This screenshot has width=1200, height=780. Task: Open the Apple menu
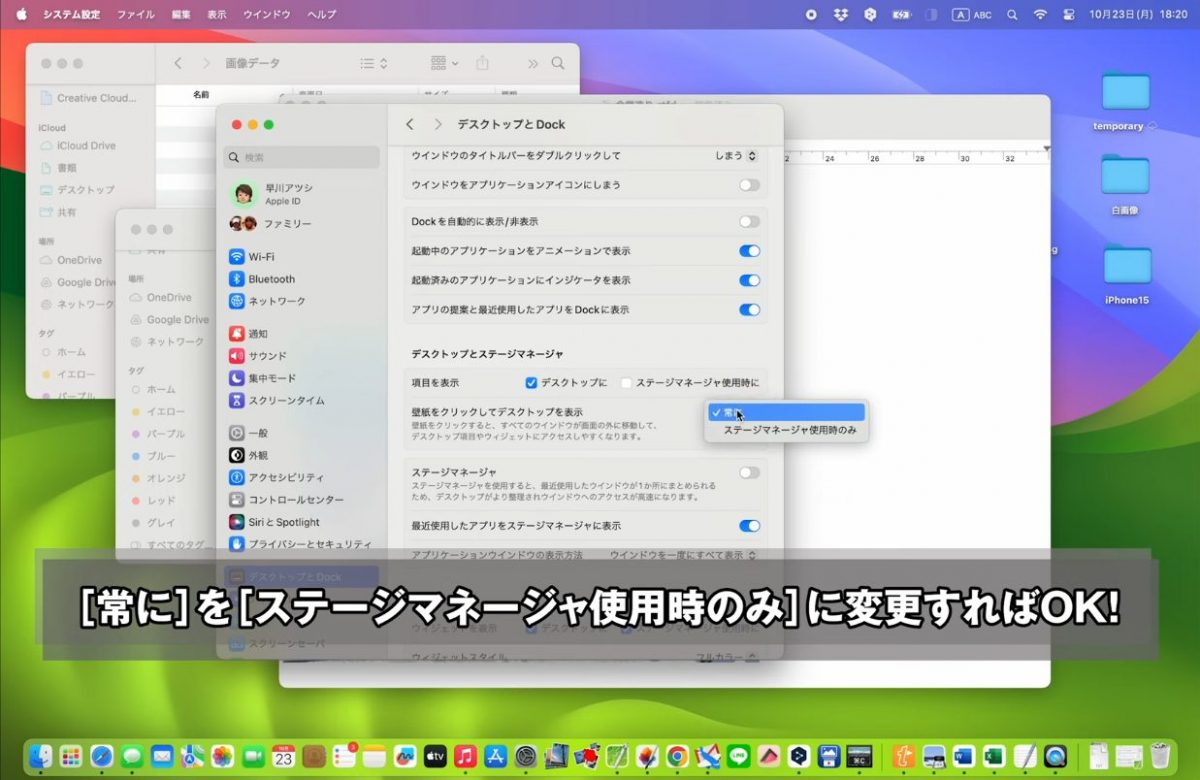point(21,14)
